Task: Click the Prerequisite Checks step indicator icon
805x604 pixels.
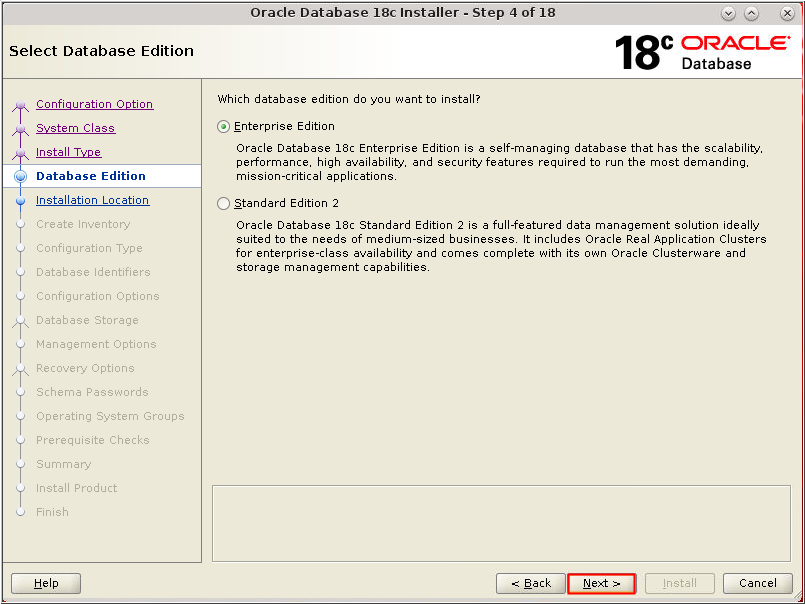Action: 21,440
